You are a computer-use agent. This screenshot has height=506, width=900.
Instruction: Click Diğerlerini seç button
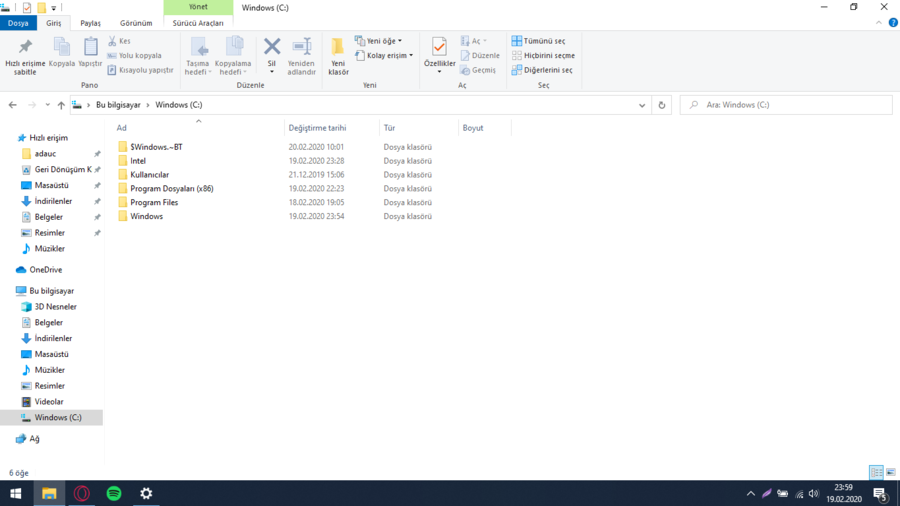544,70
